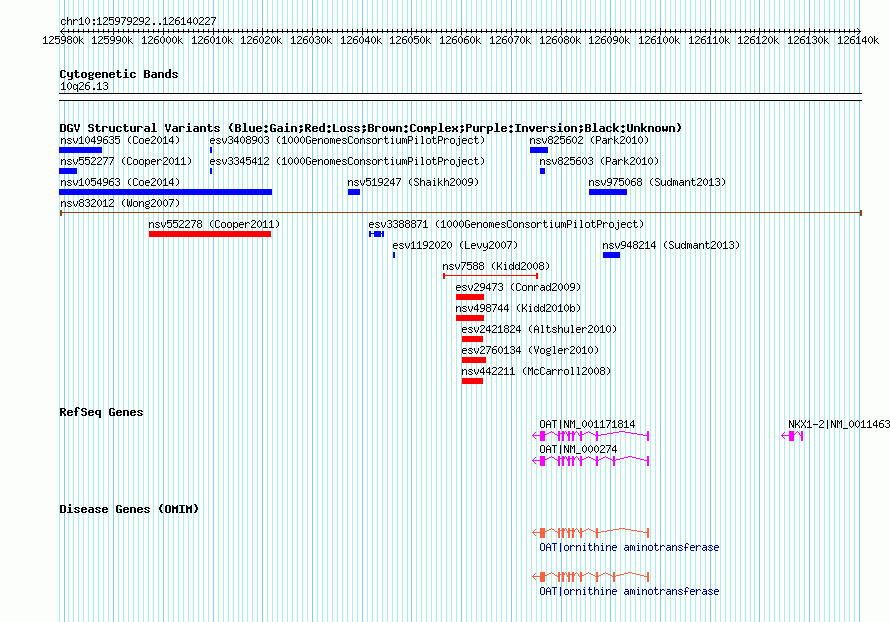Click the chr10:125979292..126140227 coordinate label
The image size is (890, 622).
coord(138,21)
